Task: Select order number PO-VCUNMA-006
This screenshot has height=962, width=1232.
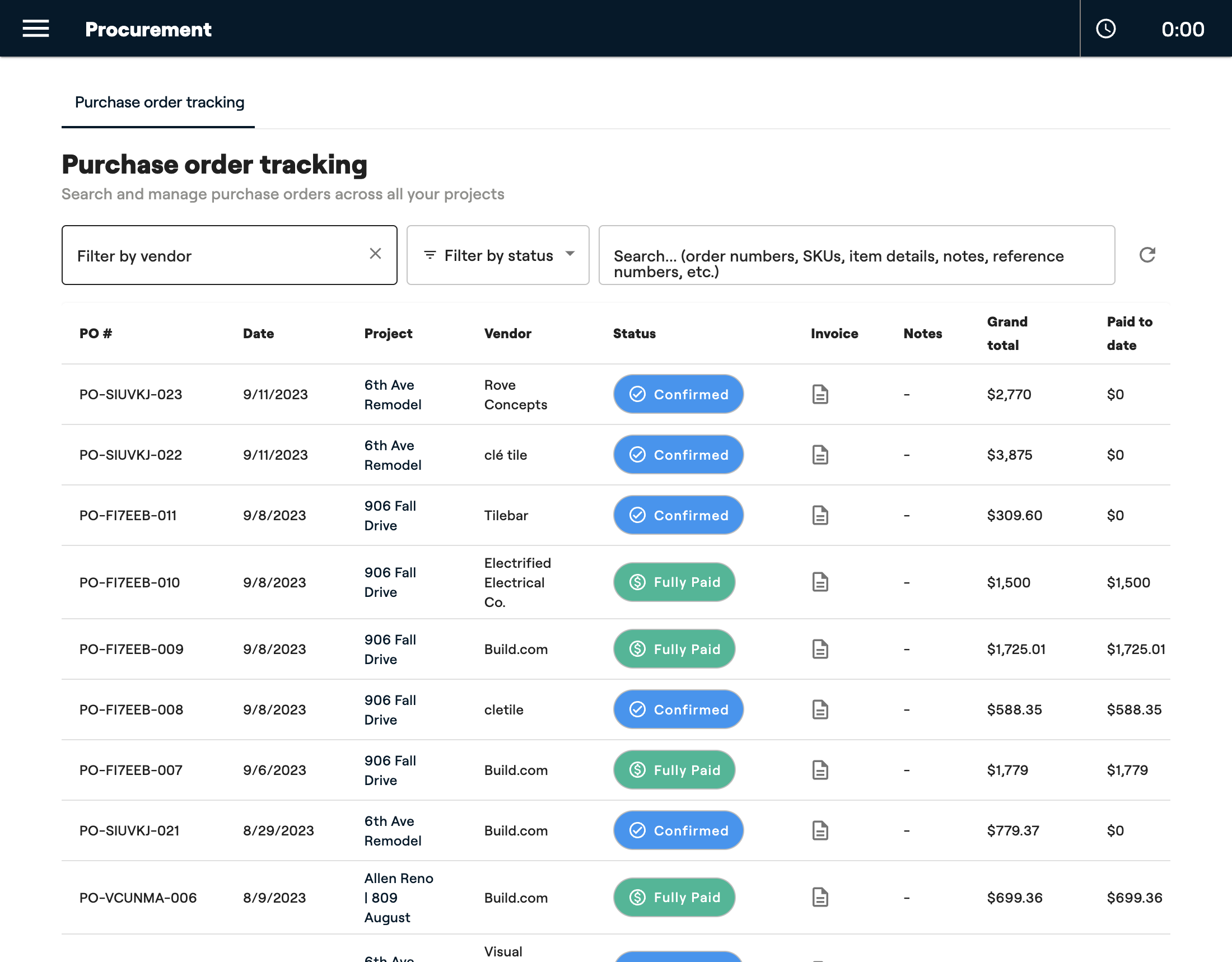Action: click(x=138, y=897)
